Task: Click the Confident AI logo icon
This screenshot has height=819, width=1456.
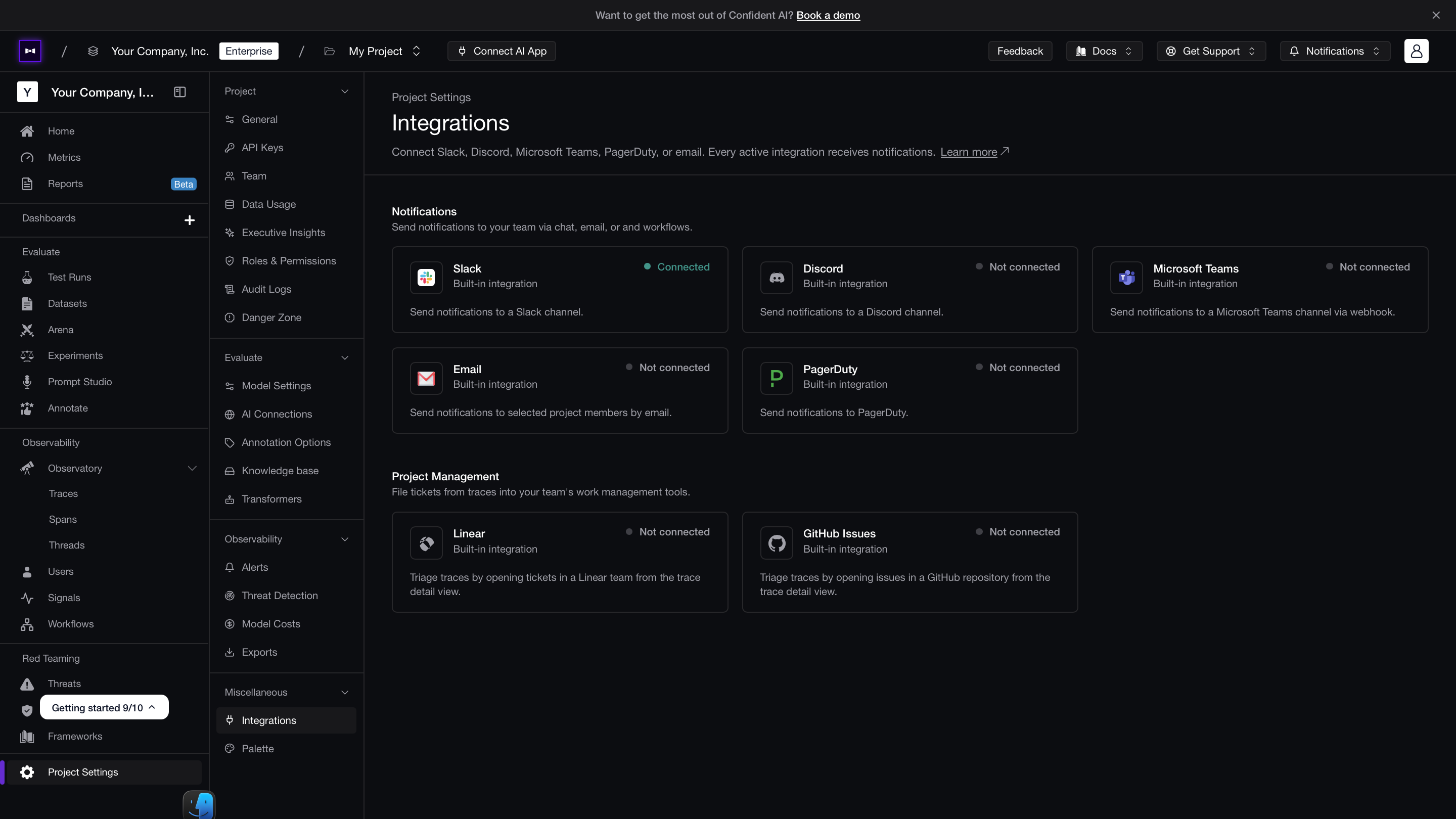Action: (x=30, y=51)
